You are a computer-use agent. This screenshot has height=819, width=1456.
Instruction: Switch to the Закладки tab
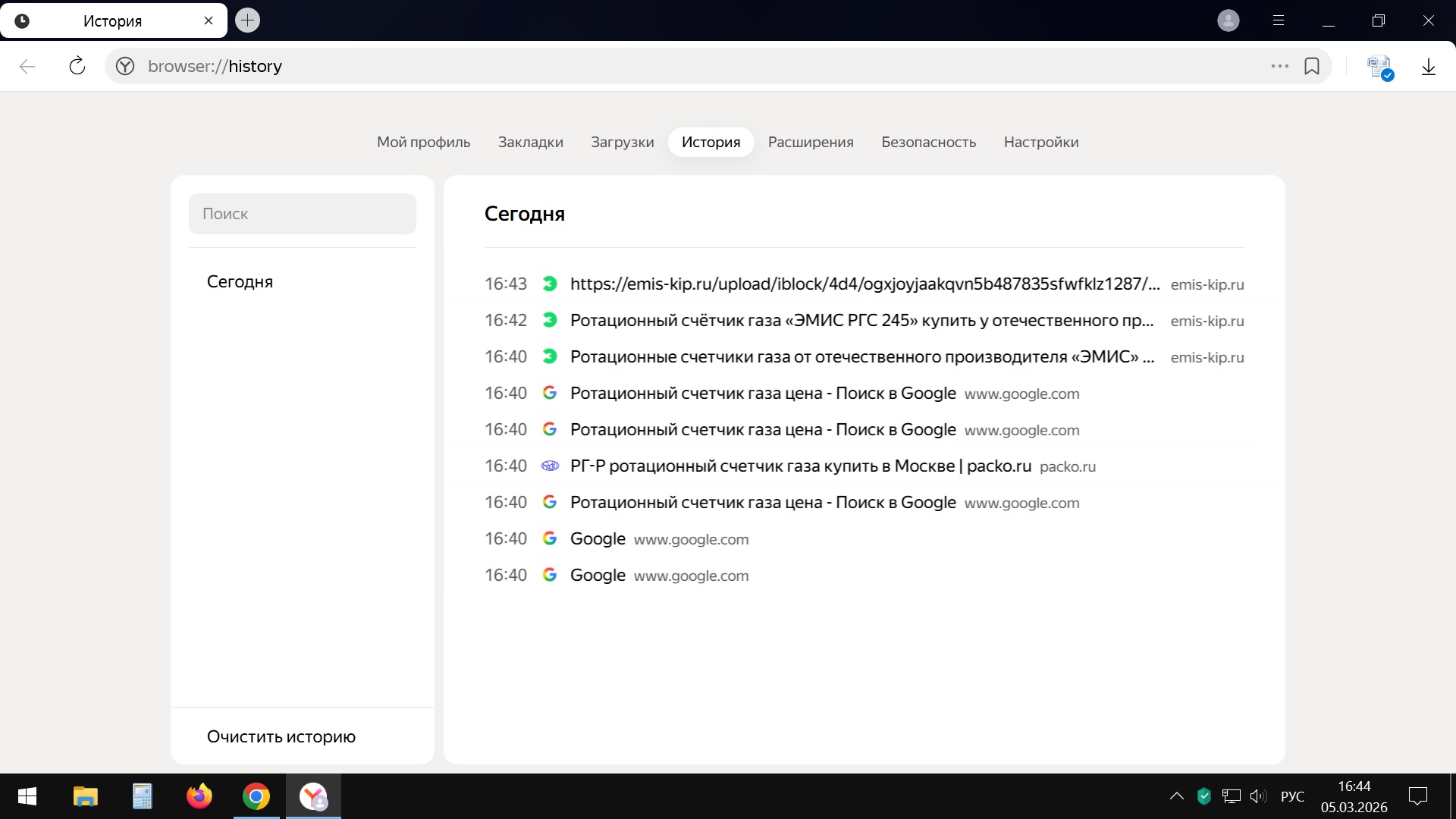530,142
